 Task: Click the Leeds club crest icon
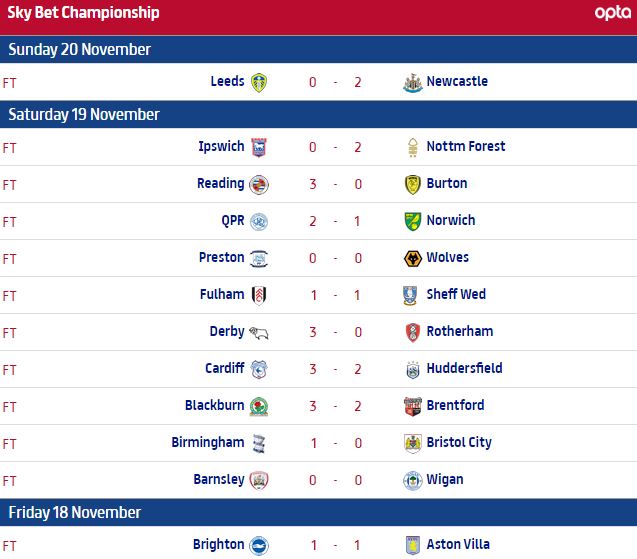click(259, 82)
